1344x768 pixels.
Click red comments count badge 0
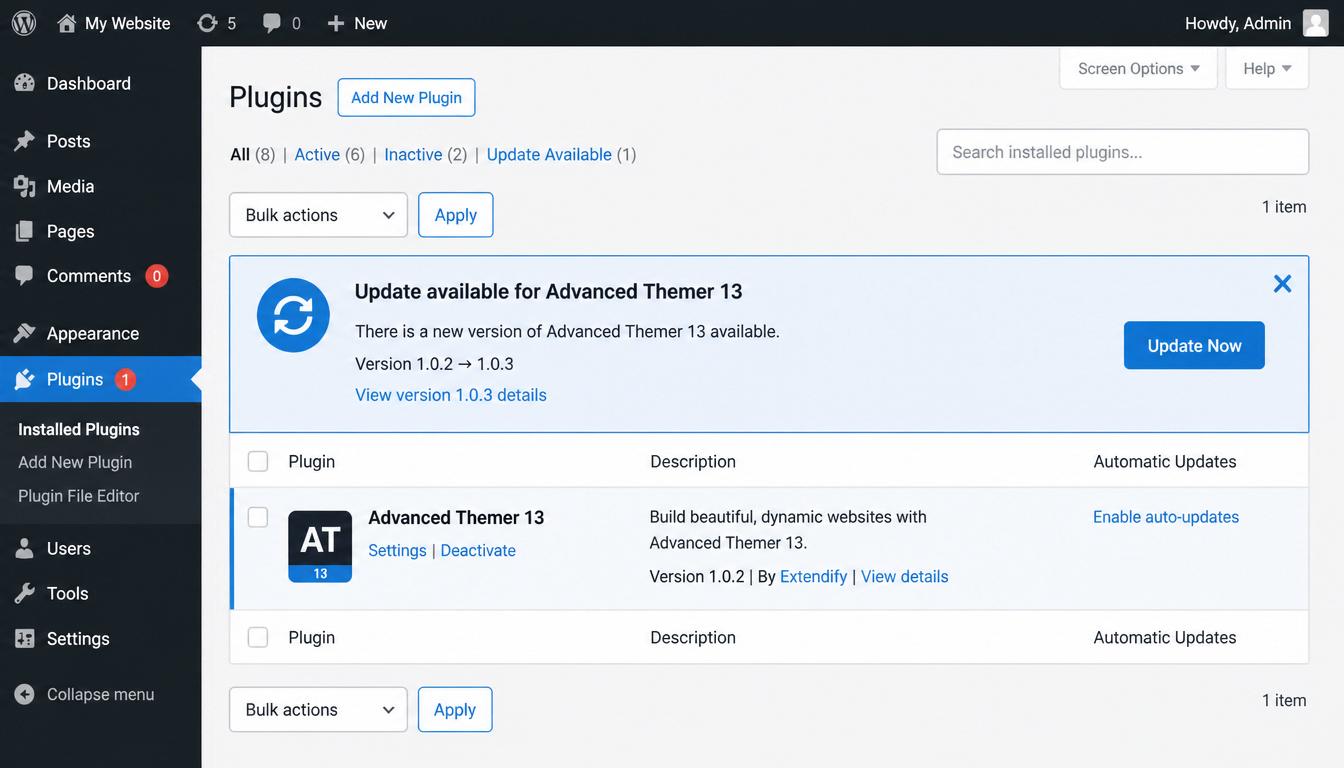coord(156,276)
